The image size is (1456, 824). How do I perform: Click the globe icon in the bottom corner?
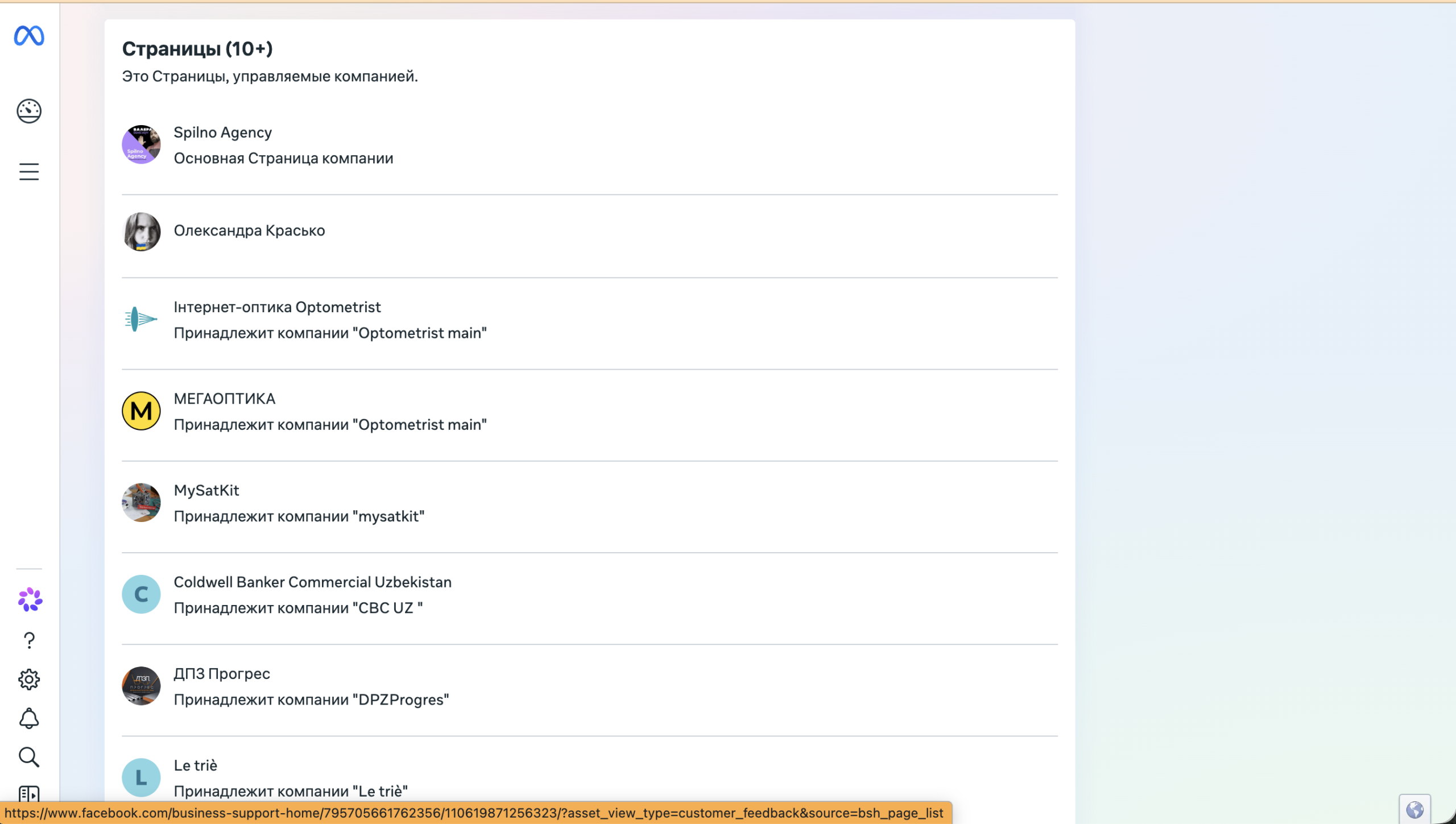pyautogui.click(x=1414, y=809)
